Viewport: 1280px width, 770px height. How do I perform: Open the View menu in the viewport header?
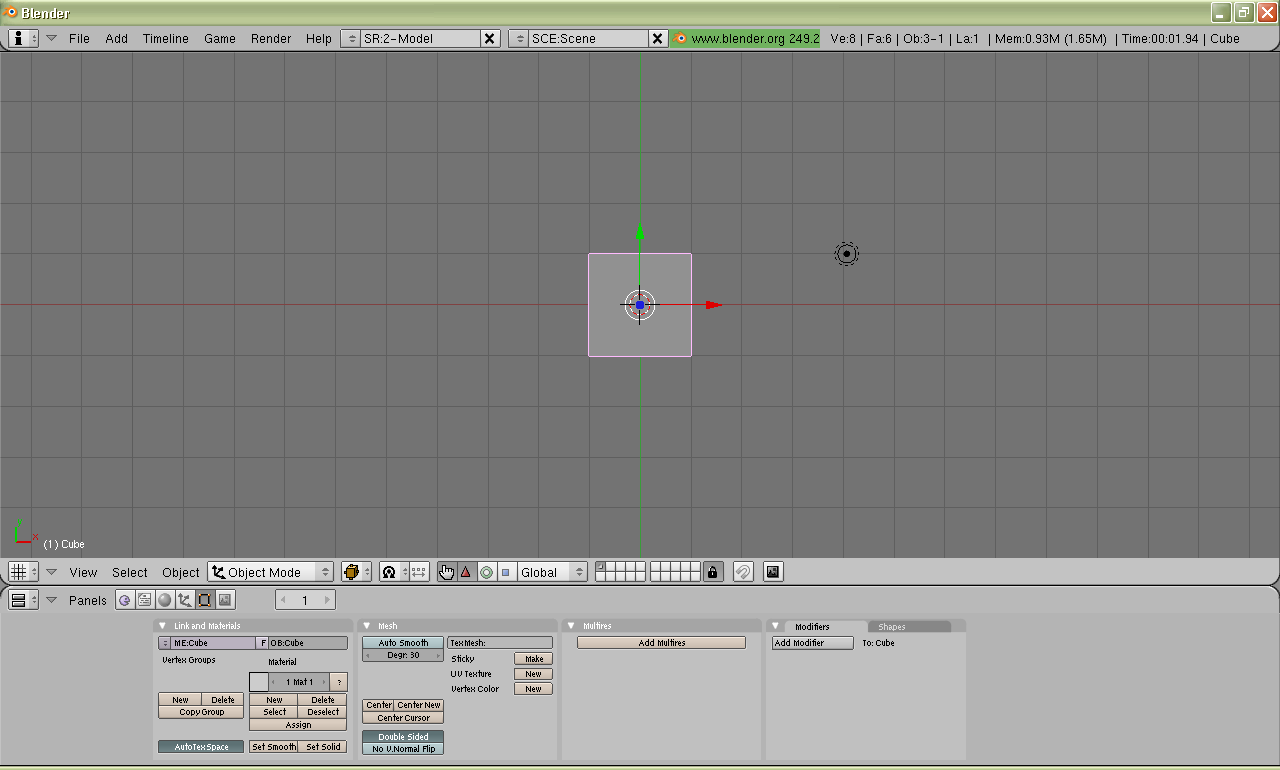[x=83, y=572]
